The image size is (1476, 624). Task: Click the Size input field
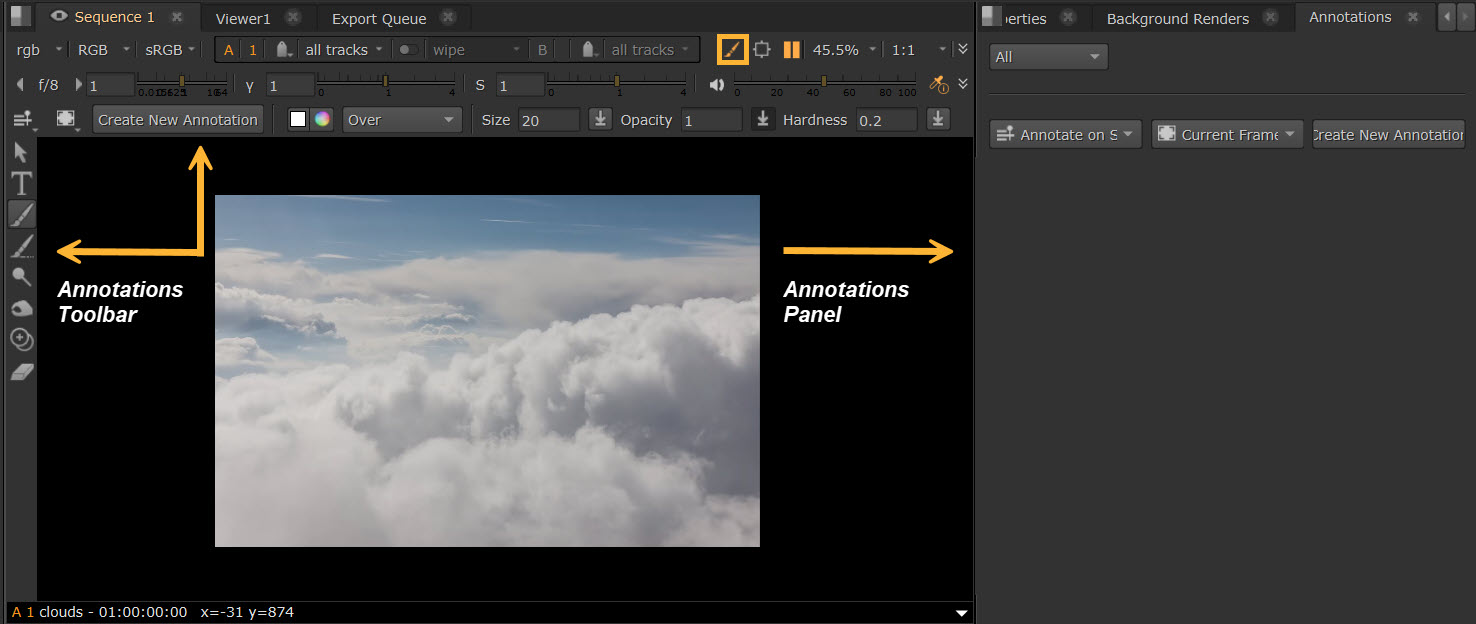pos(548,120)
